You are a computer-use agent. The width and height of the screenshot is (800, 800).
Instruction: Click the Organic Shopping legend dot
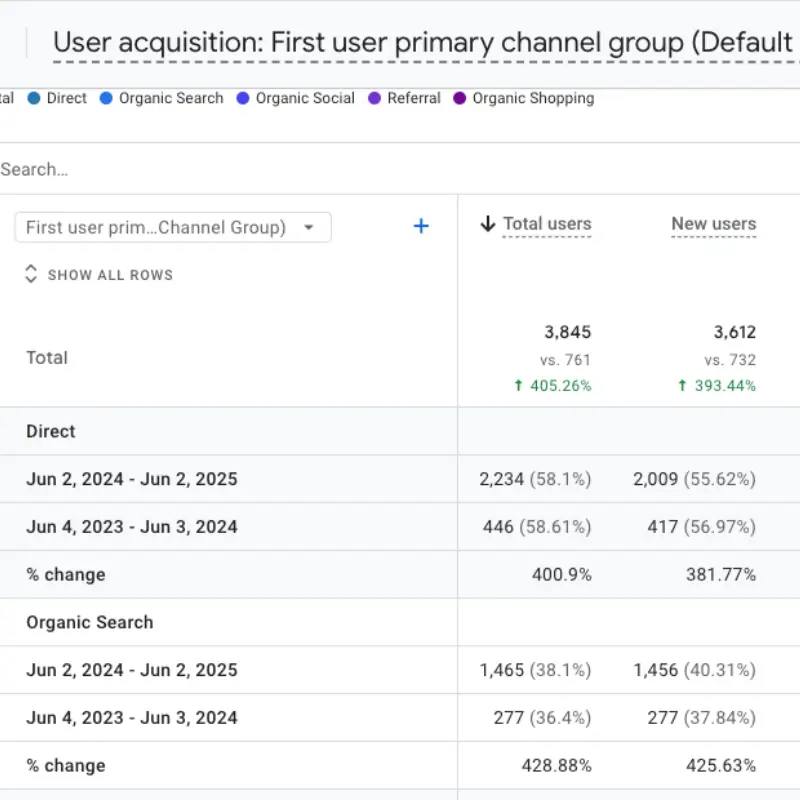coord(459,98)
